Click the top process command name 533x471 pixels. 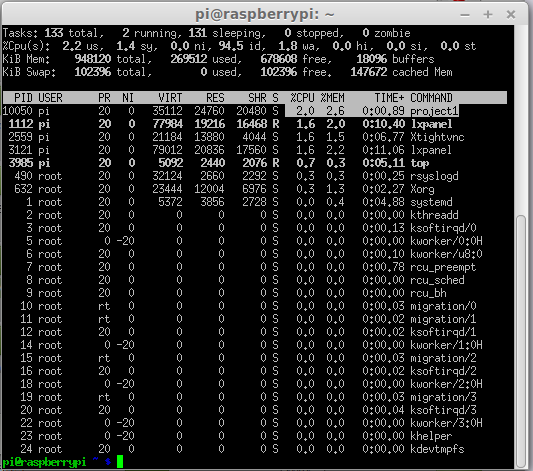(x=420, y=163)
